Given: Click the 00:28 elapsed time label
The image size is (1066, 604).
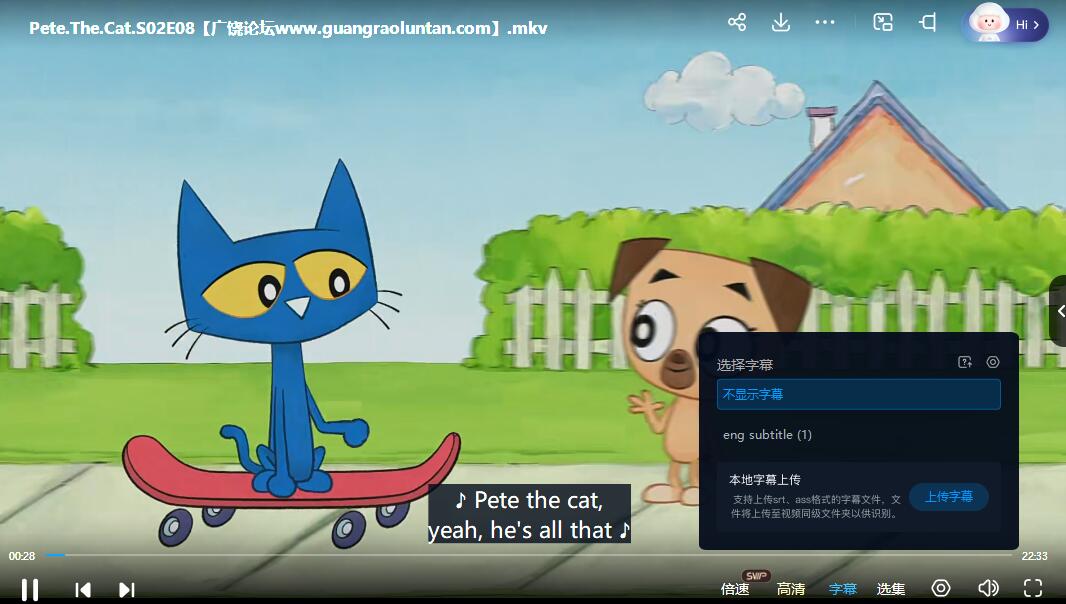Looking at the screenshot, I should coord(22,556).
